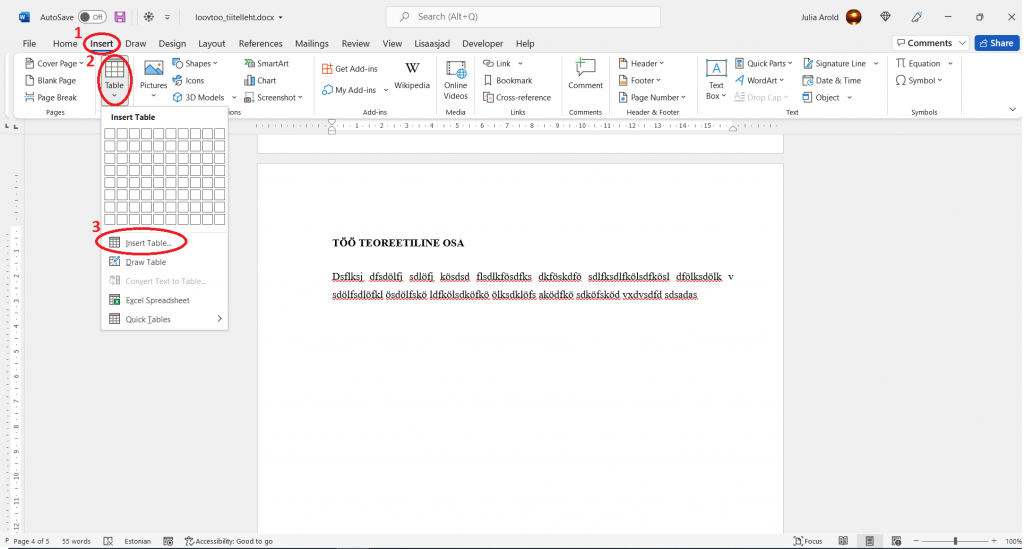Viewport: 1024px width, 549px height.
Task: Collapse the ribbon with the chevron
Action: 1012,110
